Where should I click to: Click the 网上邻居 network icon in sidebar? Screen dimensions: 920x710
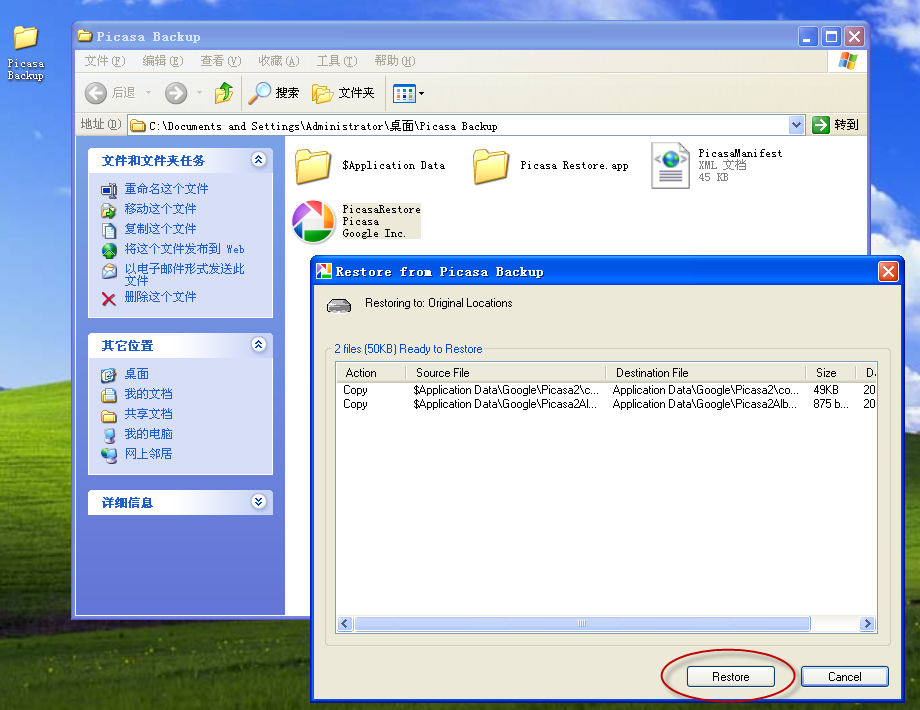coord(109,455)
